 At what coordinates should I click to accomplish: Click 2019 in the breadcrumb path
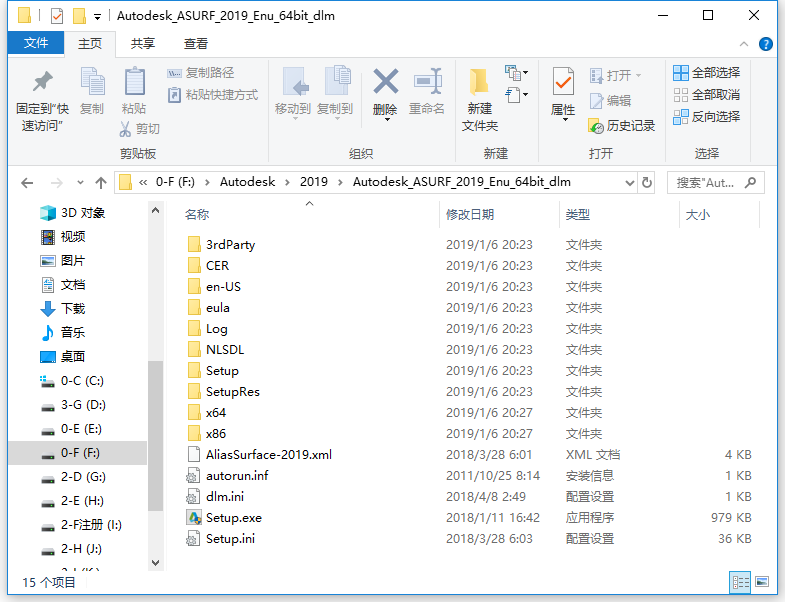(313, 182)
